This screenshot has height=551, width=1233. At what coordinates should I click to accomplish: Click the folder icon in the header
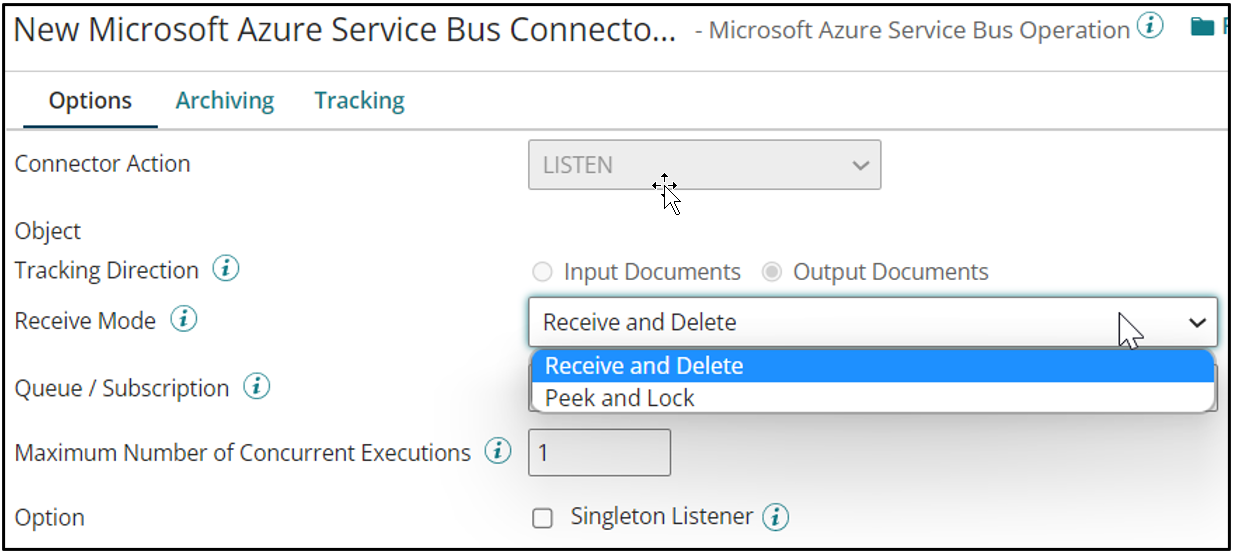[1202, 28]
